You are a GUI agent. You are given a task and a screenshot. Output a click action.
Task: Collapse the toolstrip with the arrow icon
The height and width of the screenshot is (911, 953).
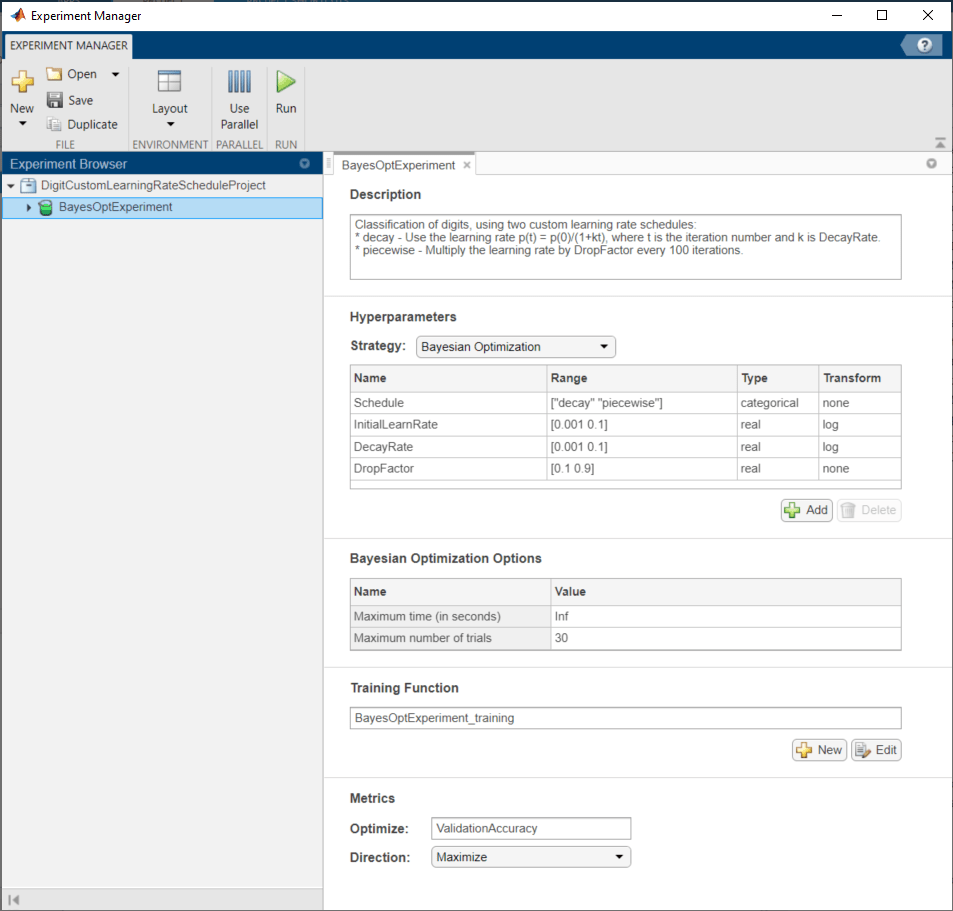click(x=940, y=143)
